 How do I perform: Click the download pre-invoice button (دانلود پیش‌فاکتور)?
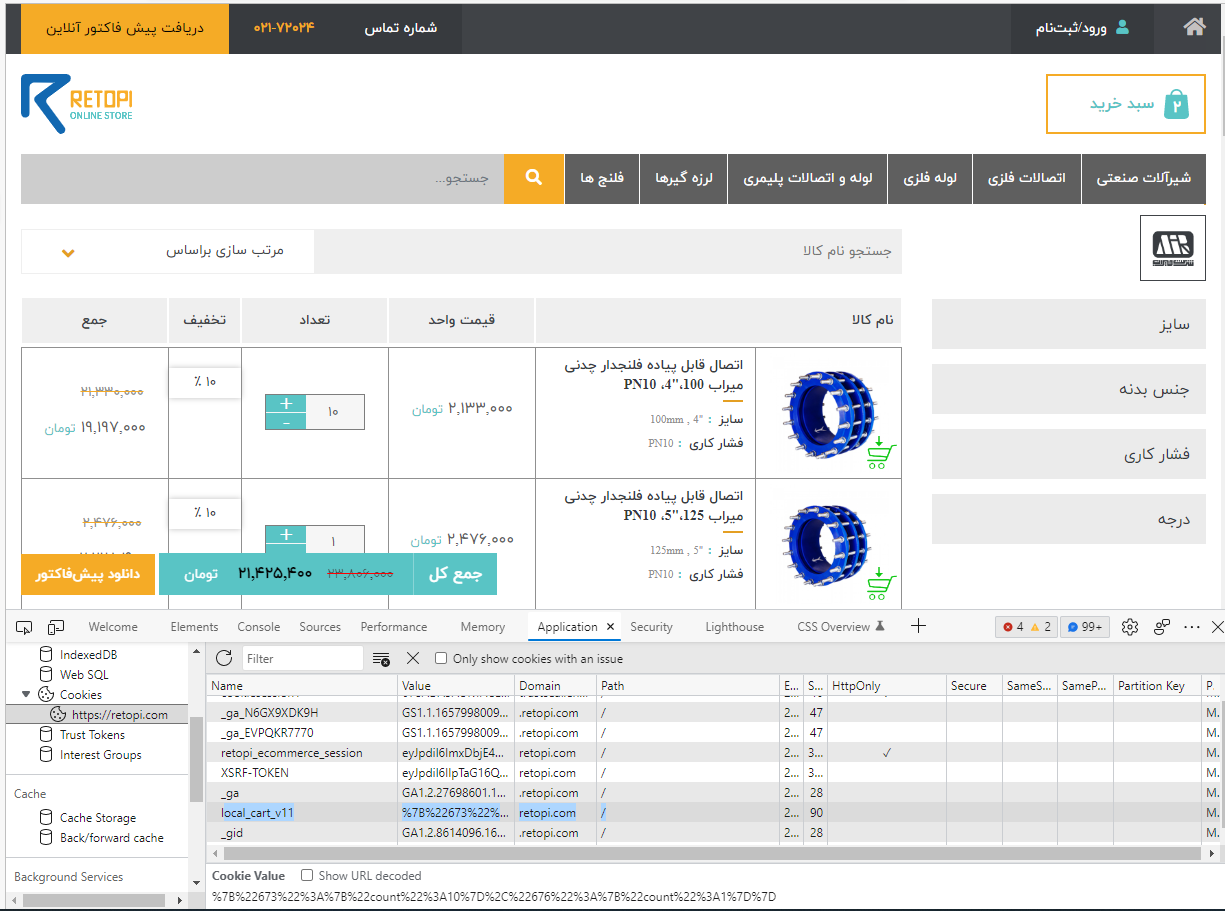coord(88,574)
